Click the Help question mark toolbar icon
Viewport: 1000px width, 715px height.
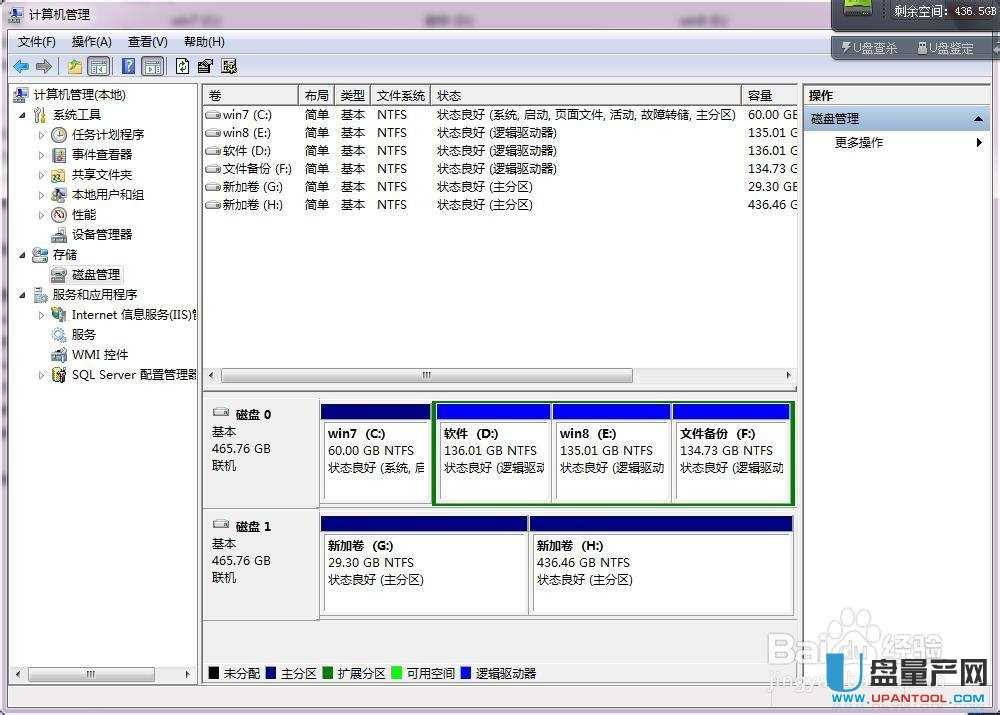[128, 66]
